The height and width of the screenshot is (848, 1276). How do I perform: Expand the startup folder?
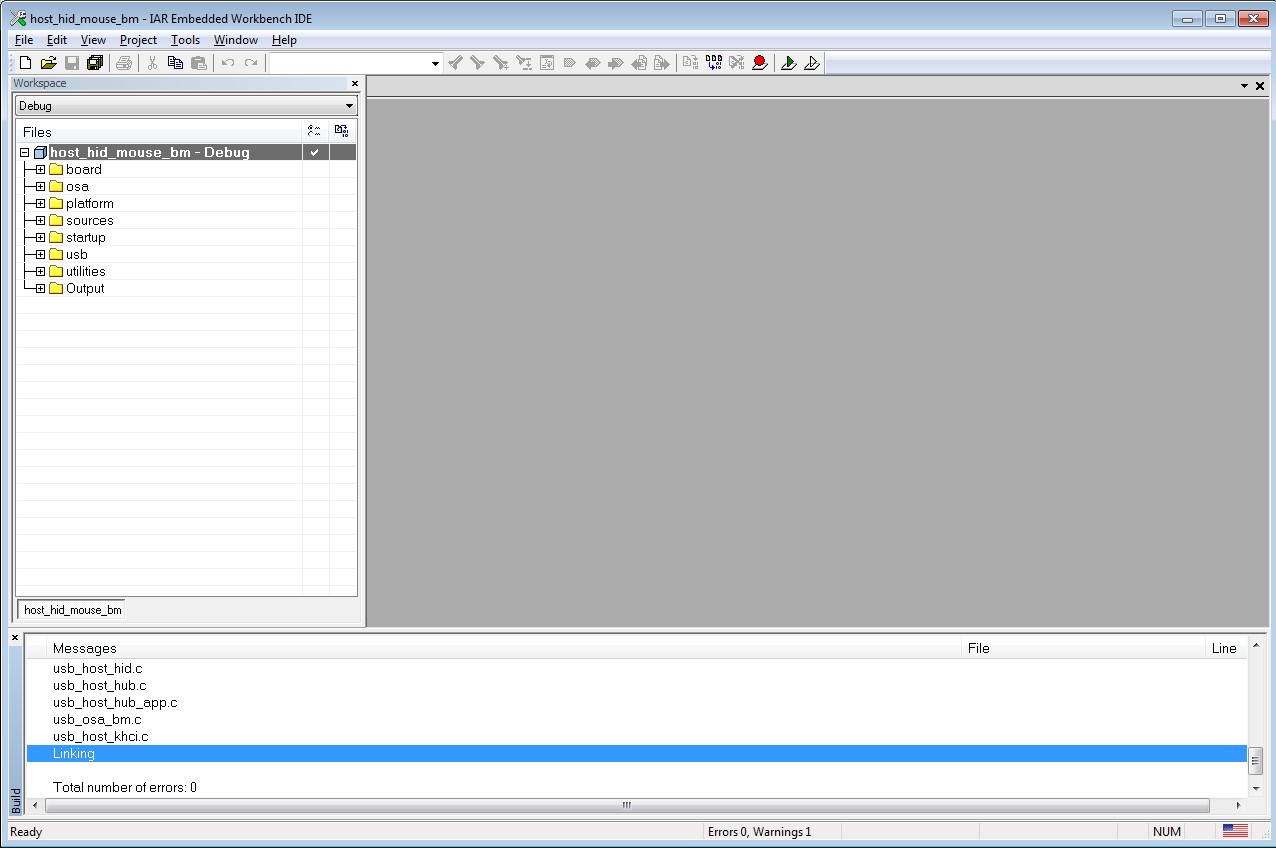point(40,238)
